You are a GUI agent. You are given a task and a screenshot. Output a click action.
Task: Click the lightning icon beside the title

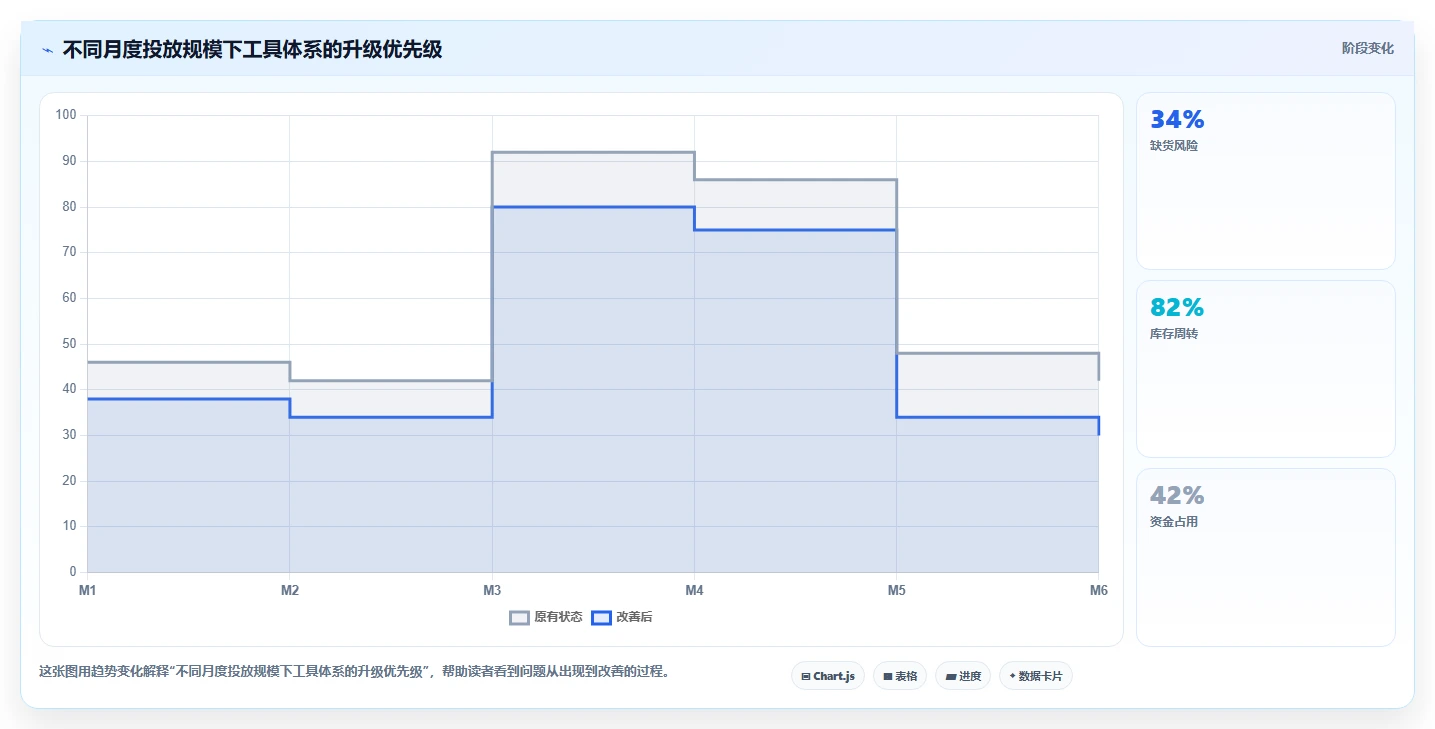point(47,49)
